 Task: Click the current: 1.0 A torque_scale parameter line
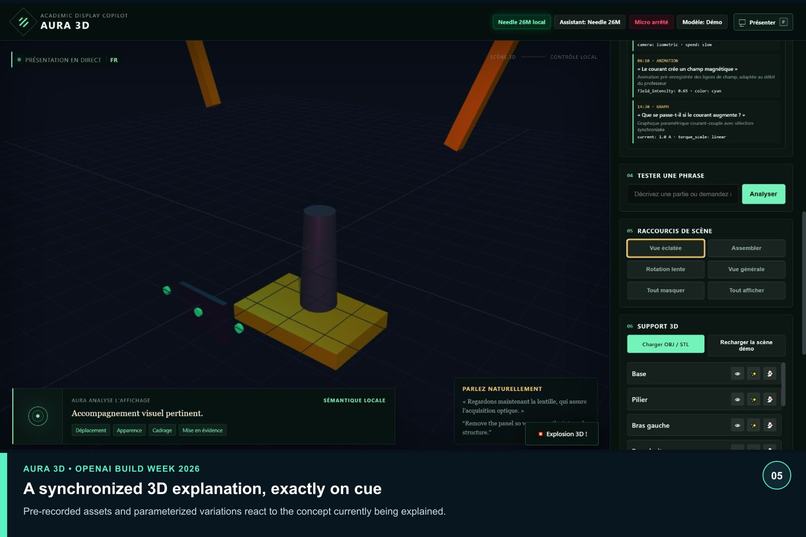point(681,137)
